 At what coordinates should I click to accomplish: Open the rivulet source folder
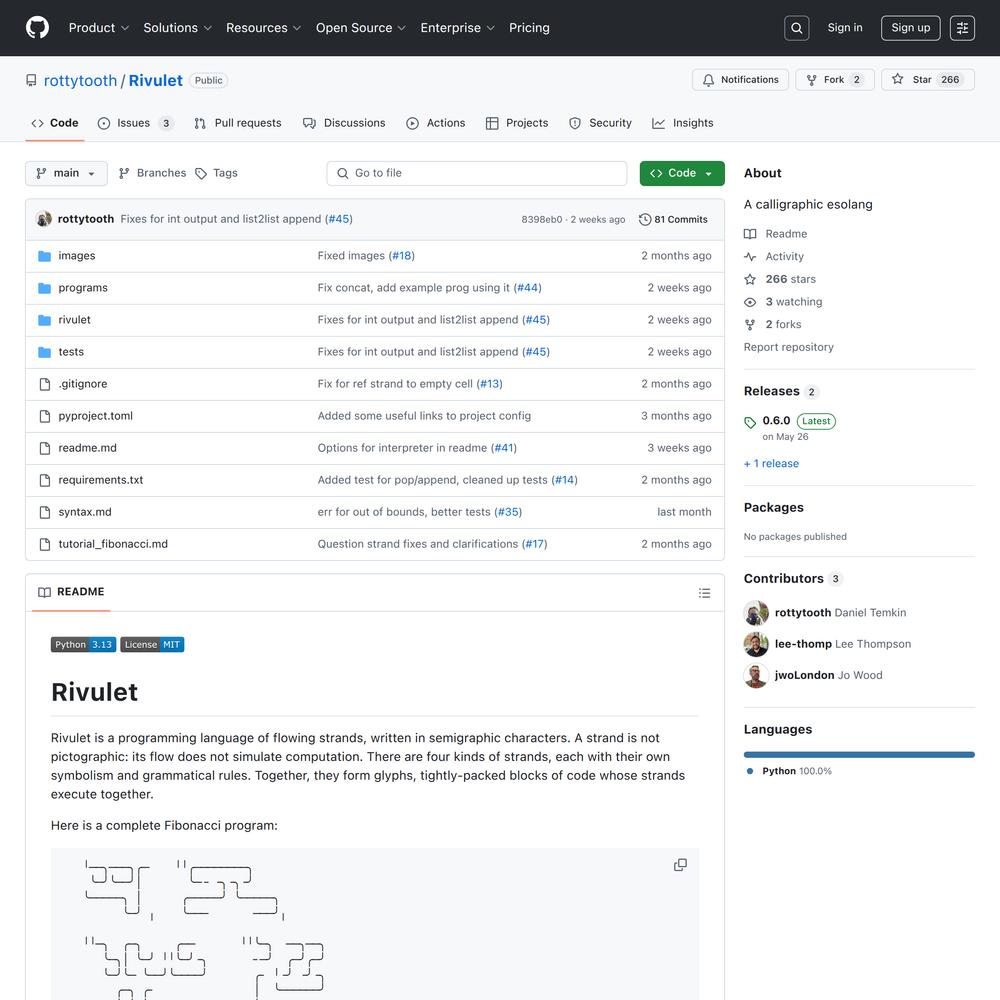point(74,320)
